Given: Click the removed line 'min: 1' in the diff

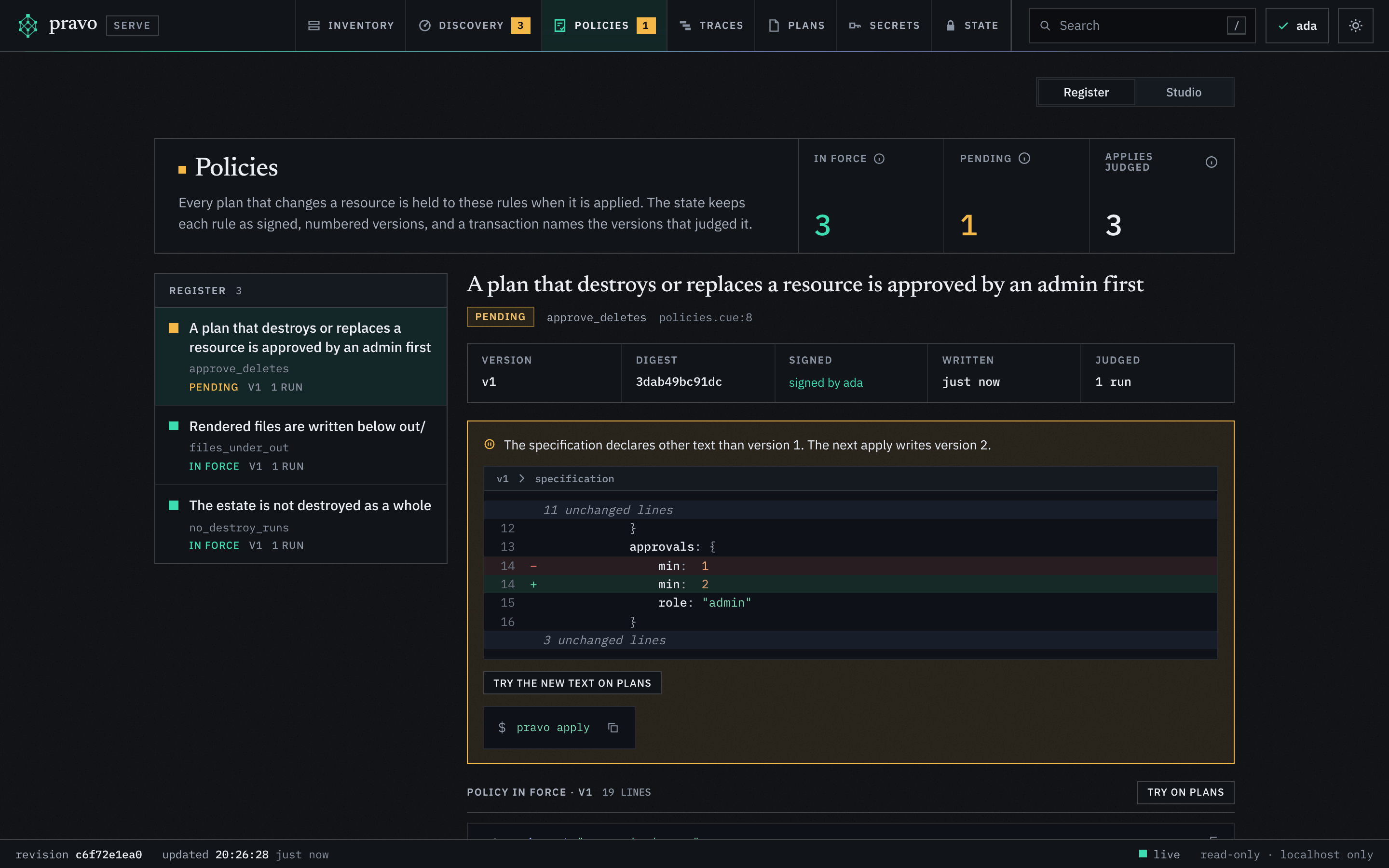Looking at the screenshot, I should click(850, 566).
